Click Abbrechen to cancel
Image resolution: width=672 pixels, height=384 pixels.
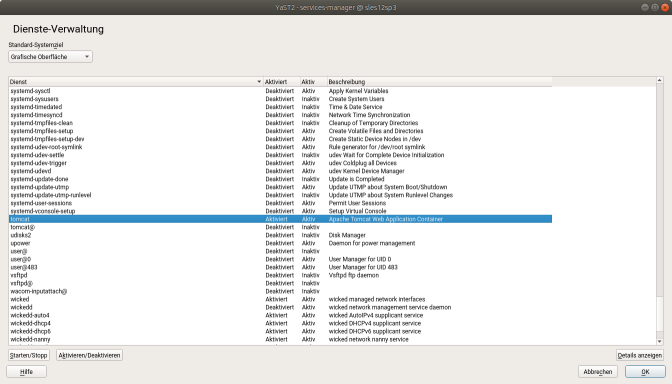[598, 372]
